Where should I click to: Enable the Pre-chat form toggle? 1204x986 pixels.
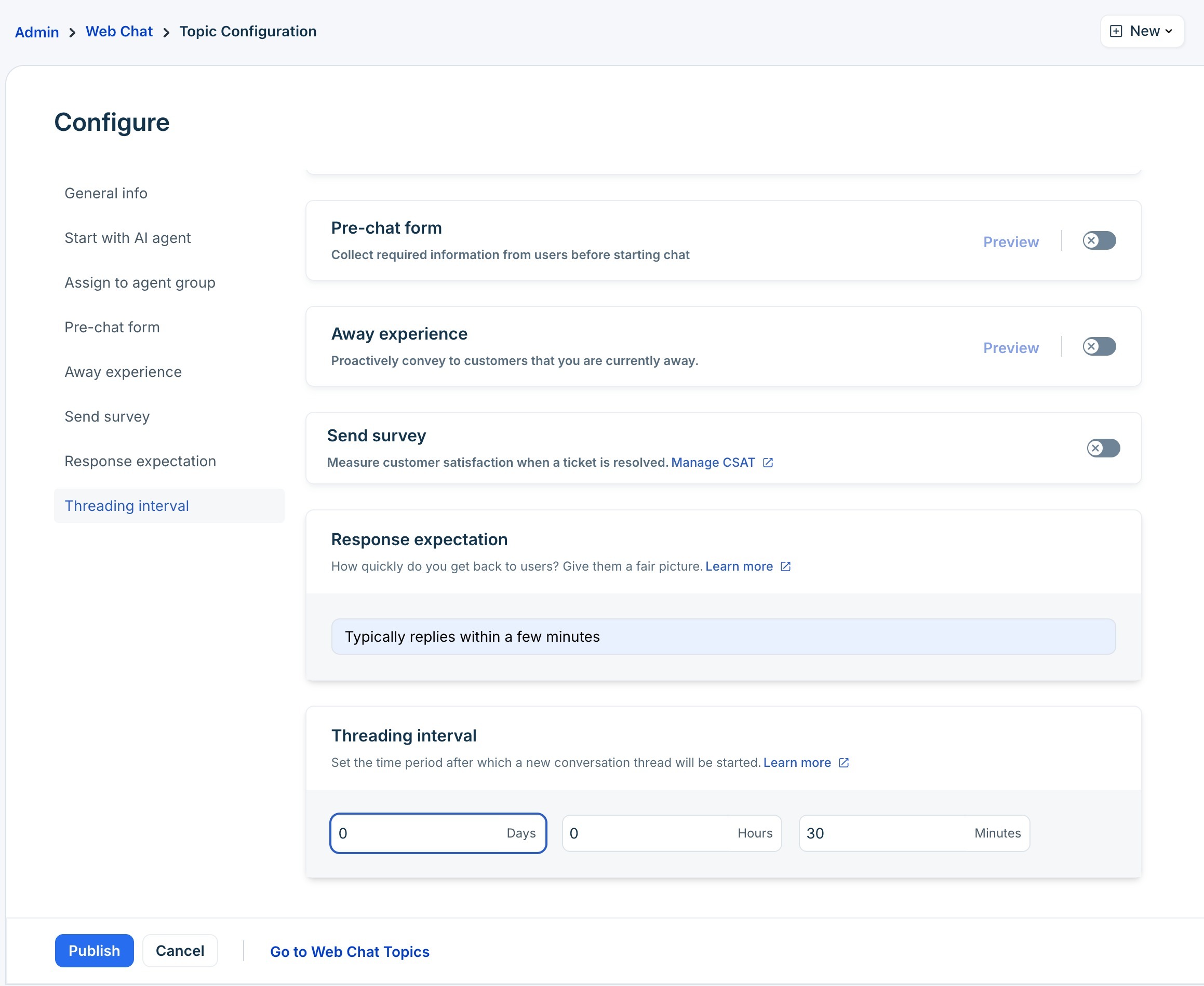click(1099, 241)
